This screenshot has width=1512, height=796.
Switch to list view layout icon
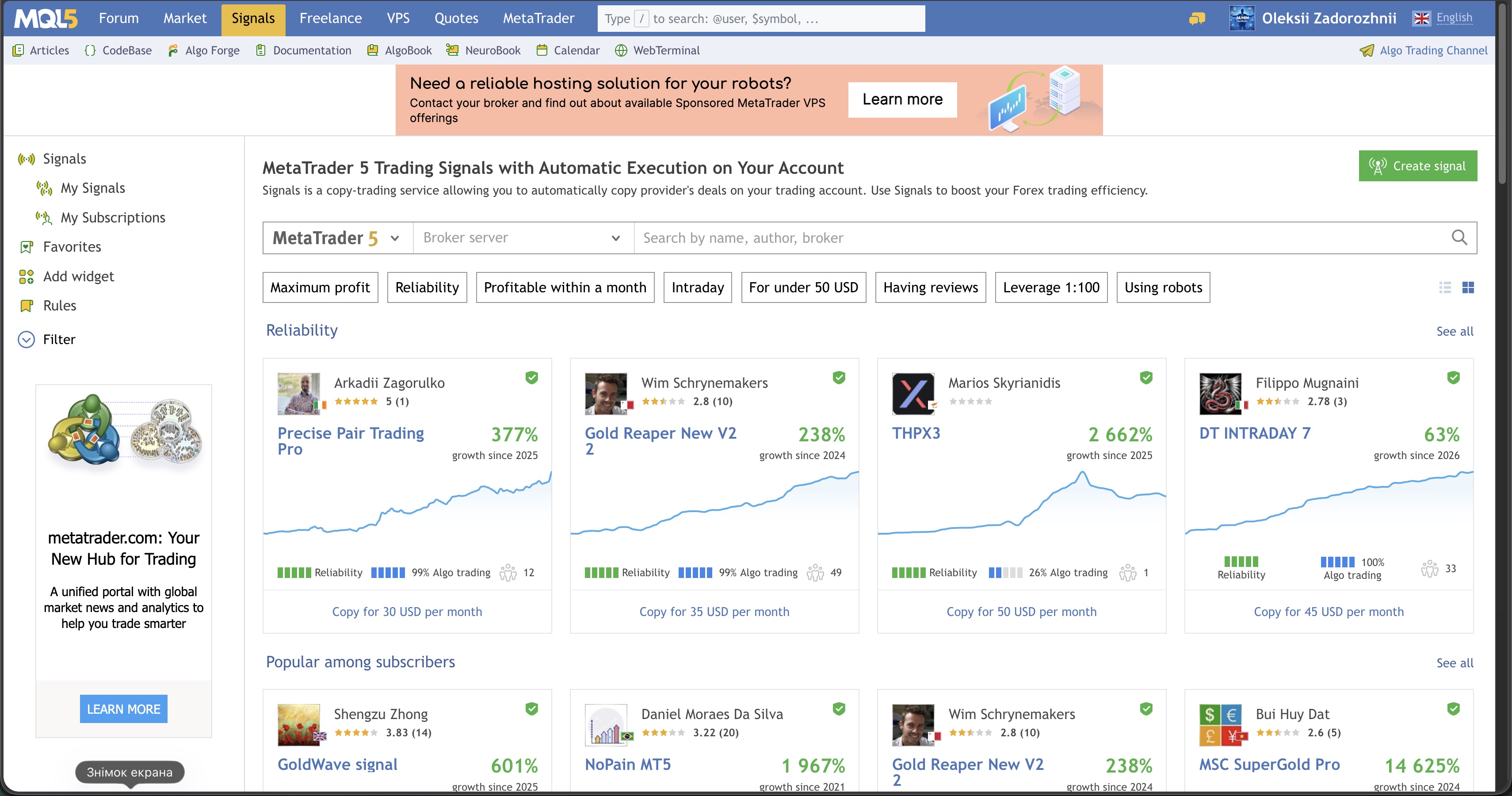(x=1445, y=287)
